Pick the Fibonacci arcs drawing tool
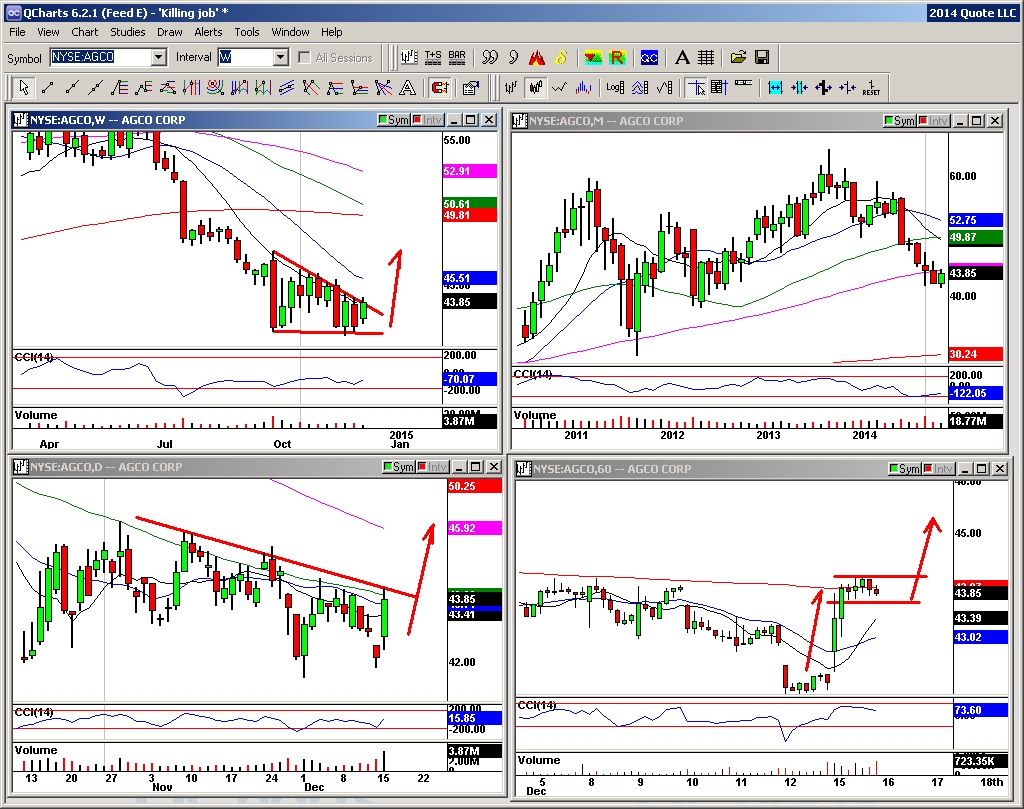Screen dimensions: 1024x809 click(x=215, y=87)
